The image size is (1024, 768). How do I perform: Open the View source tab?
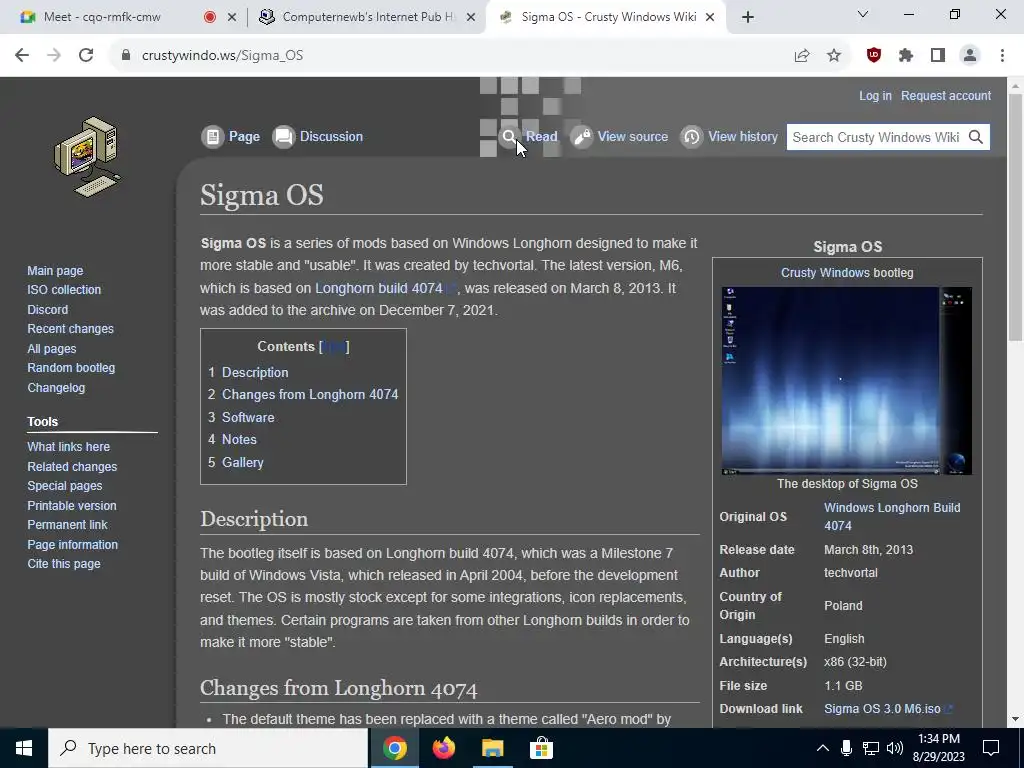(619, 136)
